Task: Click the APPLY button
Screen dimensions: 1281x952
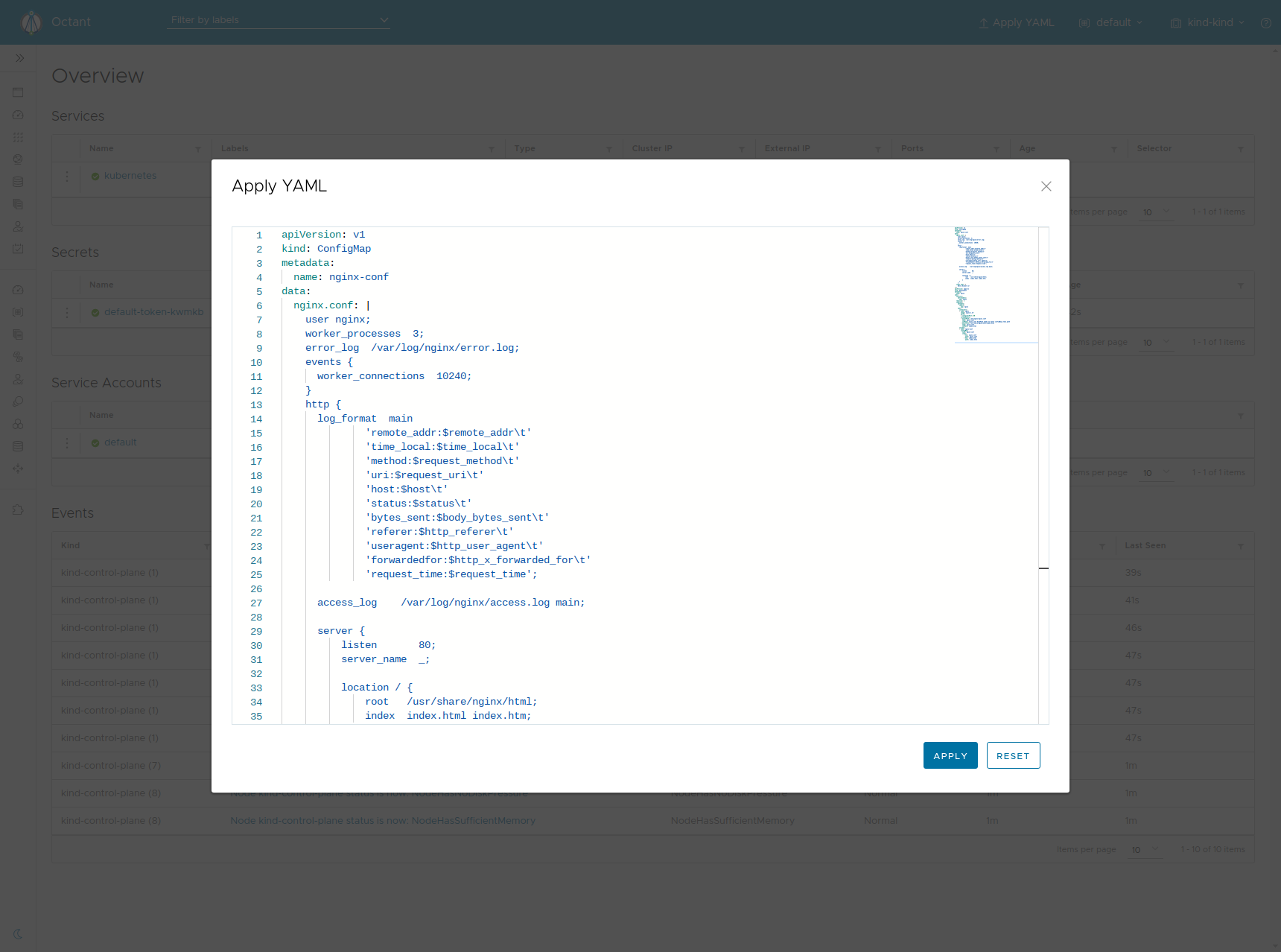Action: (x=950, y=755)
